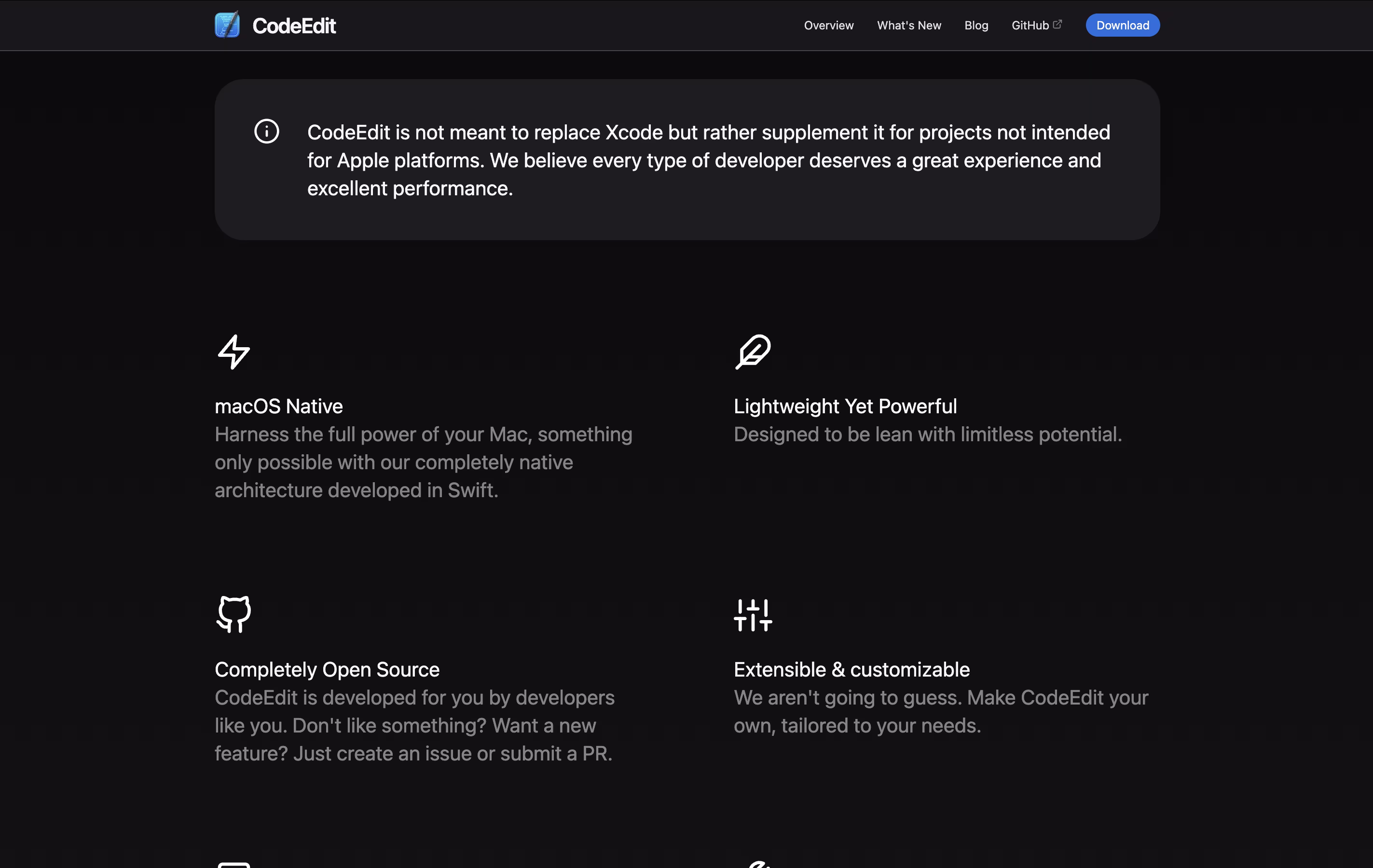Viewport: 1373px width, 868px height.
Task: Click the partially visible icon at bottom left
Action: click(x=234, y=865)
